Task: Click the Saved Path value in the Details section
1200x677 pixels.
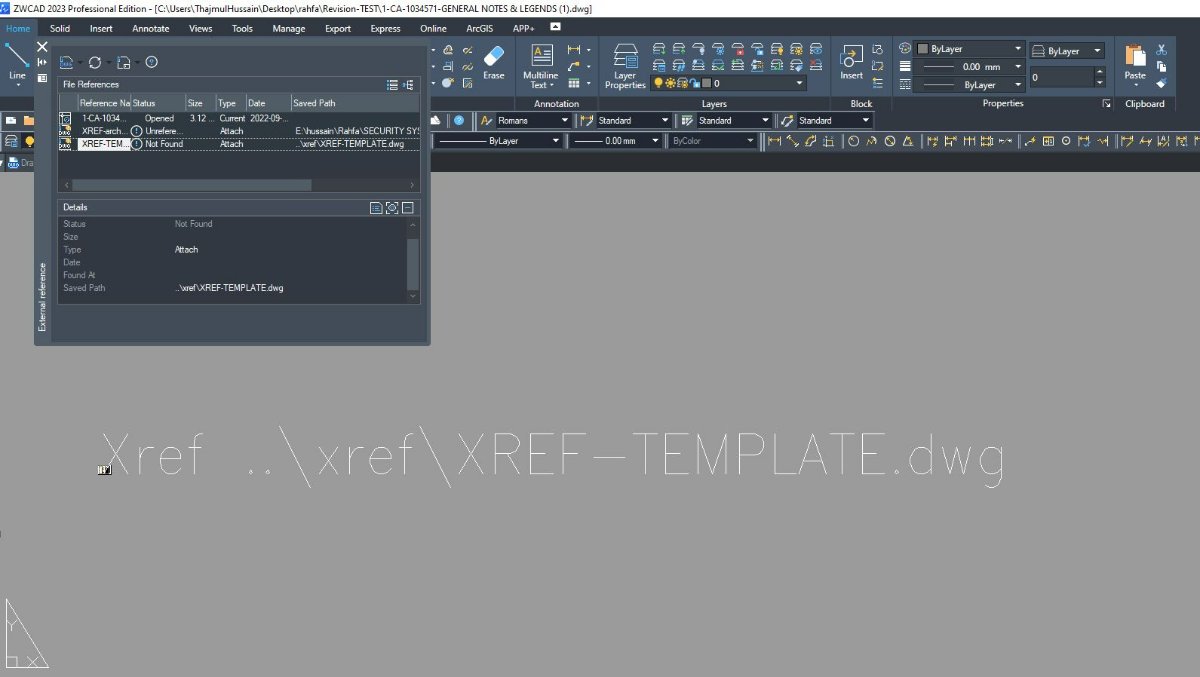Action: coord(229,288)
